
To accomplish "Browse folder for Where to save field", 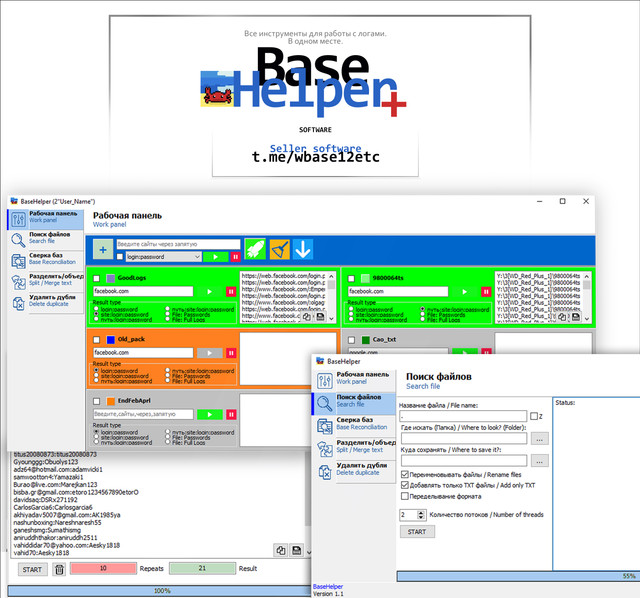I will click(x=540, y=461).
